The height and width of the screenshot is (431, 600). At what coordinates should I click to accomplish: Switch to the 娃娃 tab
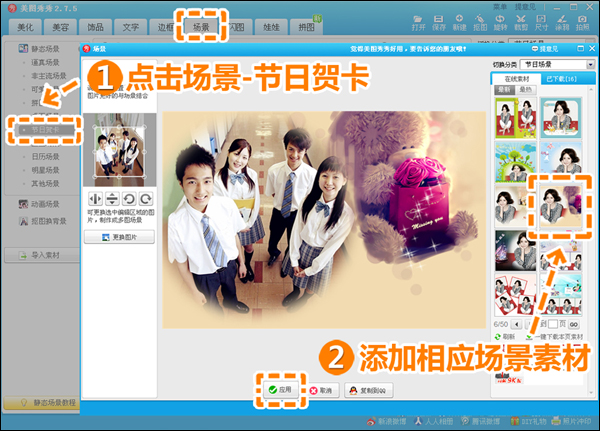271,27
